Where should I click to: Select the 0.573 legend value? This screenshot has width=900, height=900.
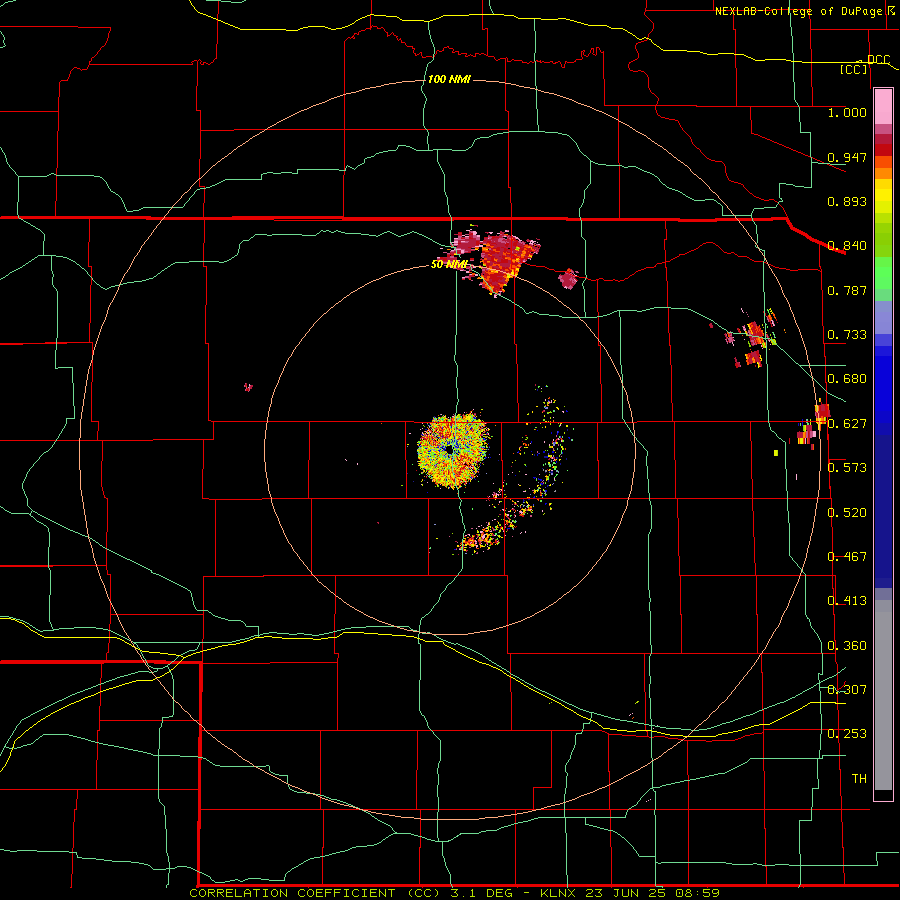pos(847,468)
